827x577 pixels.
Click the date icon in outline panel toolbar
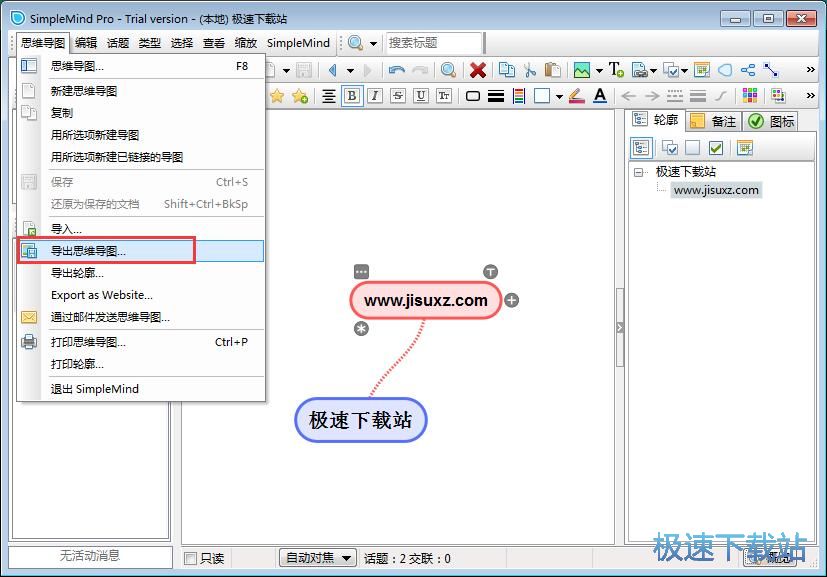coord(745,148)
